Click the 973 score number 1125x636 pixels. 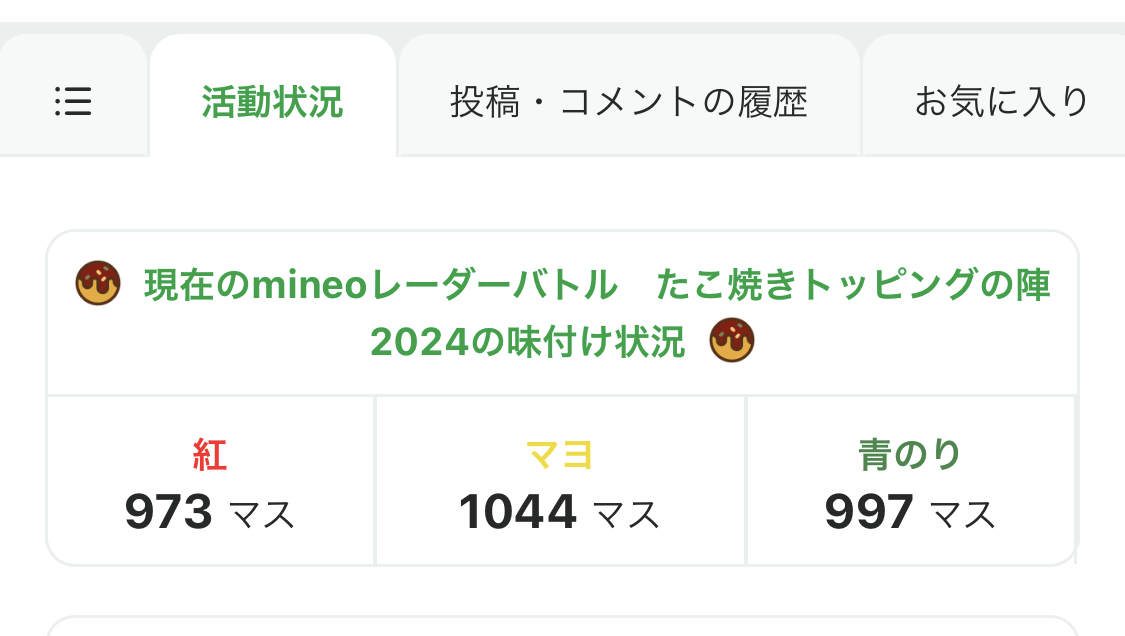[169, 513]
